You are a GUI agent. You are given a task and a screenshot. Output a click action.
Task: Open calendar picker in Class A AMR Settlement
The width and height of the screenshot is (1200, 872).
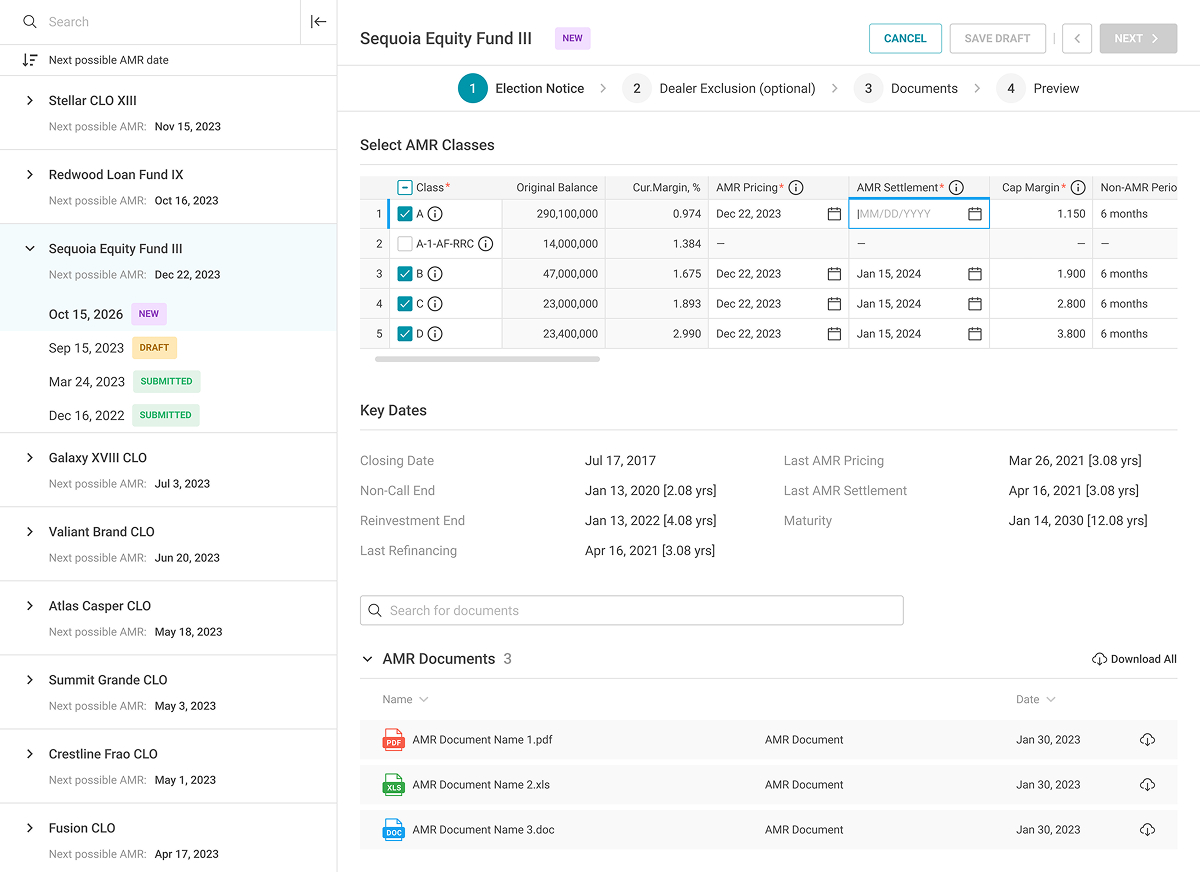[975, 214]
